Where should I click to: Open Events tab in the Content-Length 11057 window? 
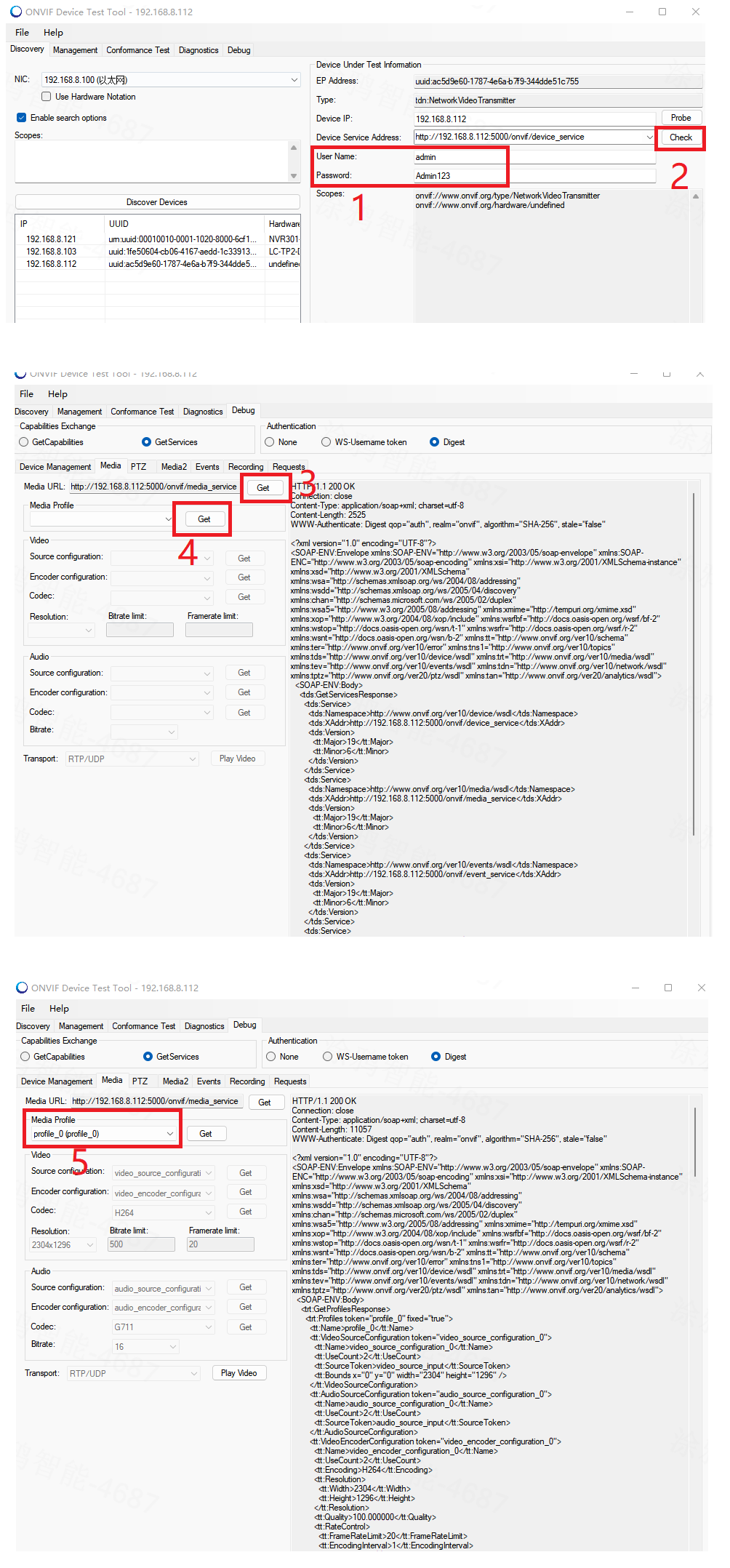click(x=209, y=1081)
